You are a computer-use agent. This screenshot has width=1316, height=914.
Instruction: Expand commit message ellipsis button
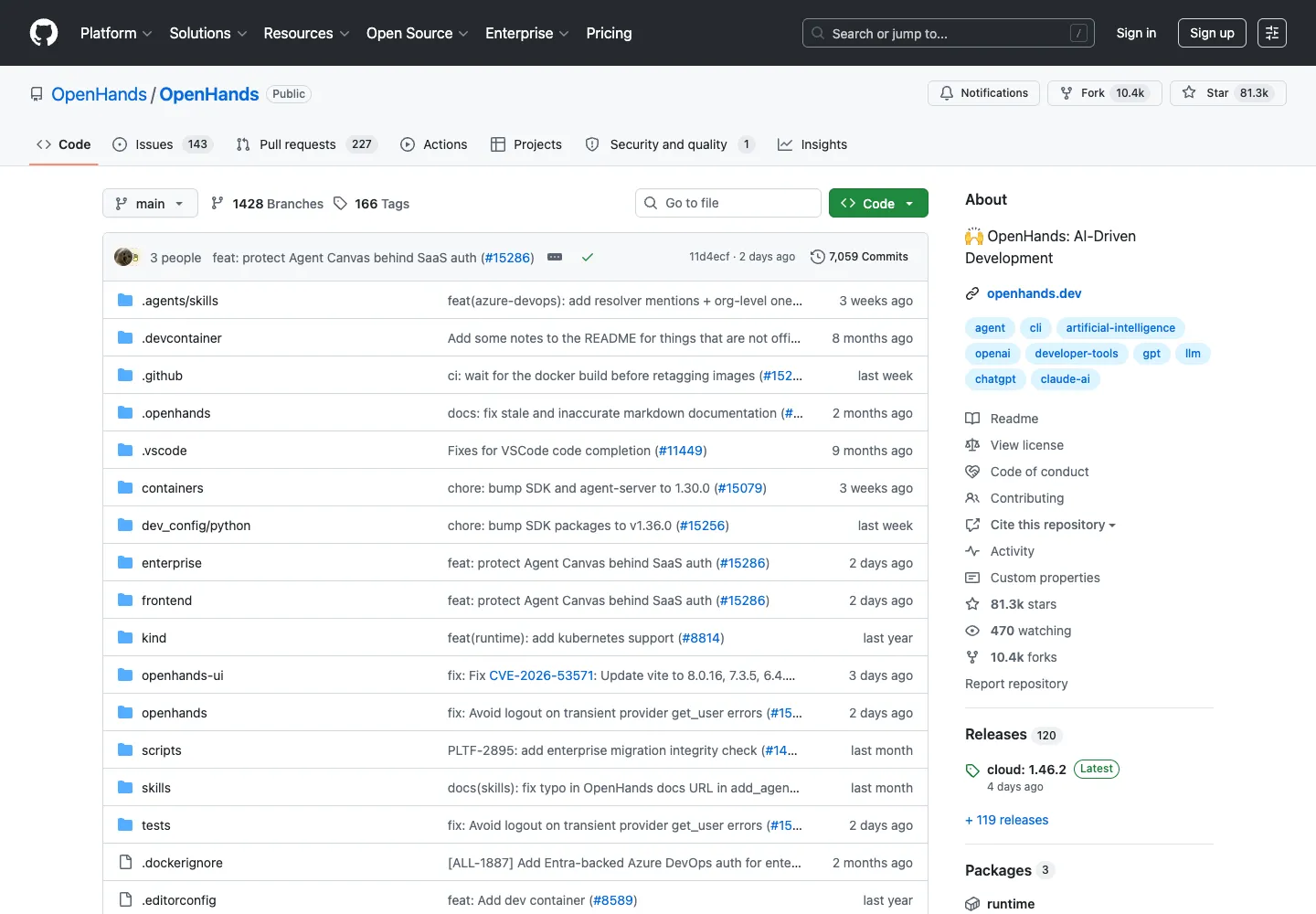tap(555, 257)
